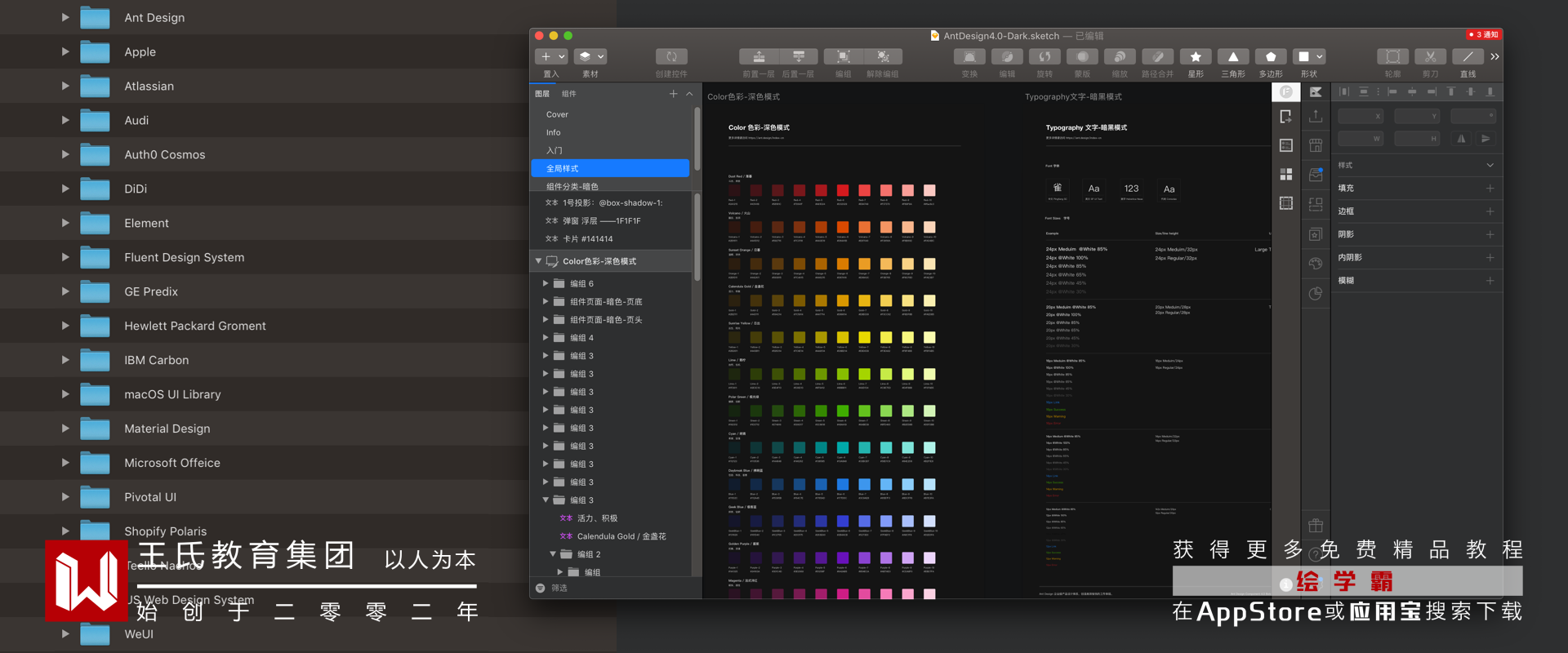Click the color palette plugin icon
Viewport: 1568px width, 653px height.
pyautogui.click(x=1316, y=264)
